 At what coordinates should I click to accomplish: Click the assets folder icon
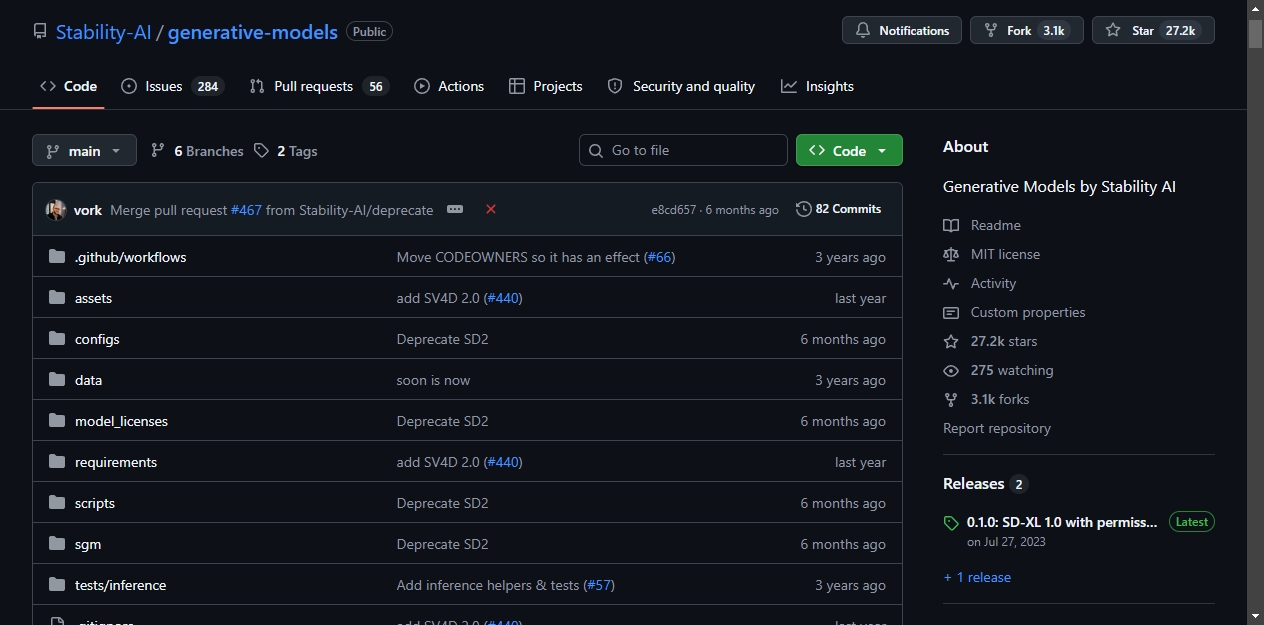coord(57,298)
